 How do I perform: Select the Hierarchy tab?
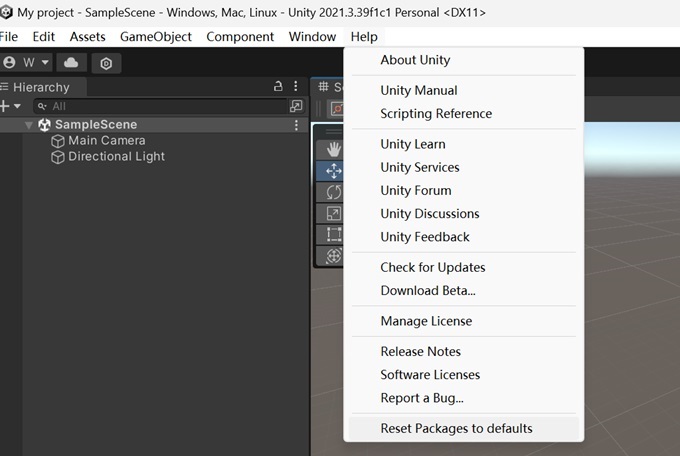pyautogui.click(x=41, y=87)
